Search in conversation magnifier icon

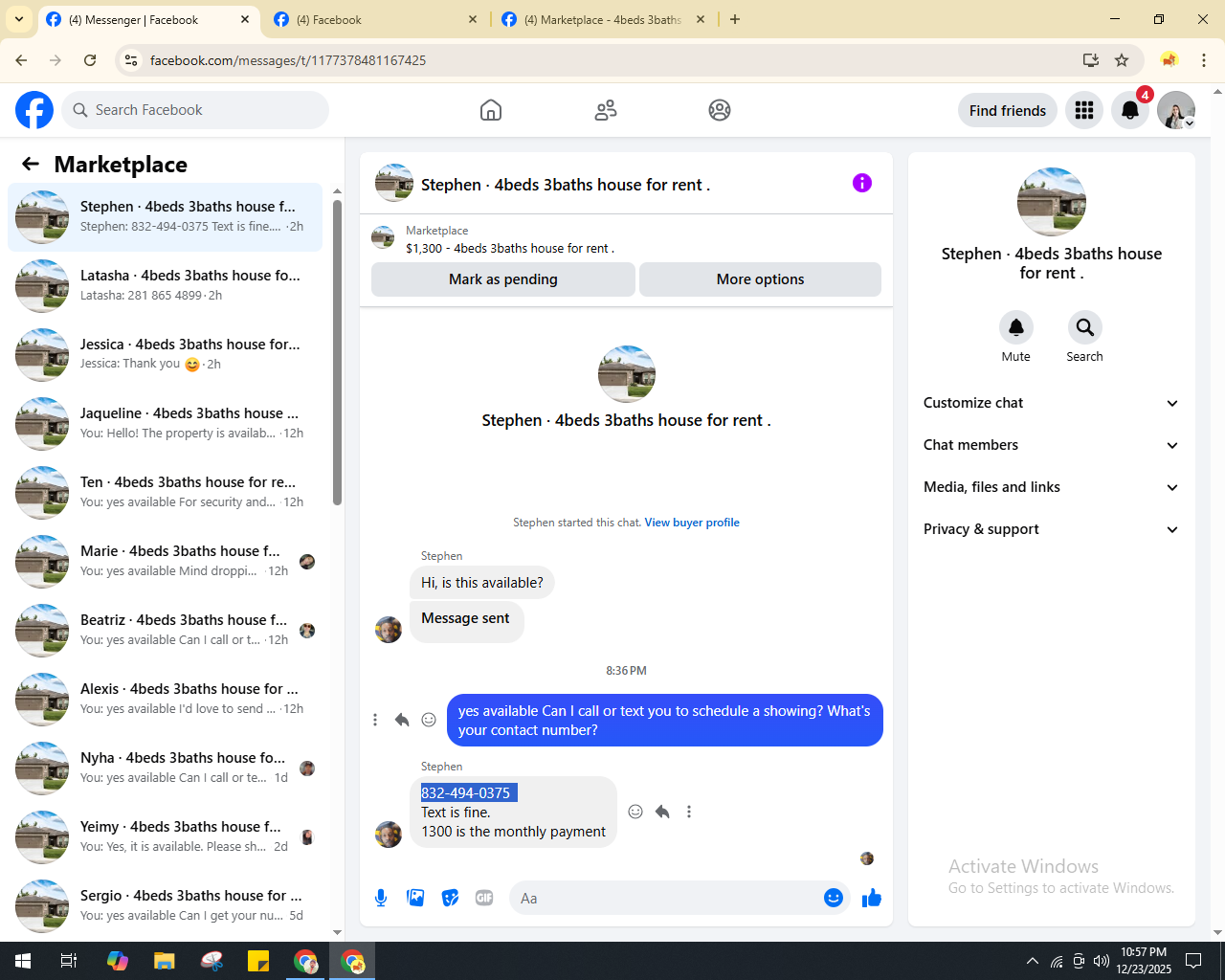tap(1085, 327)
